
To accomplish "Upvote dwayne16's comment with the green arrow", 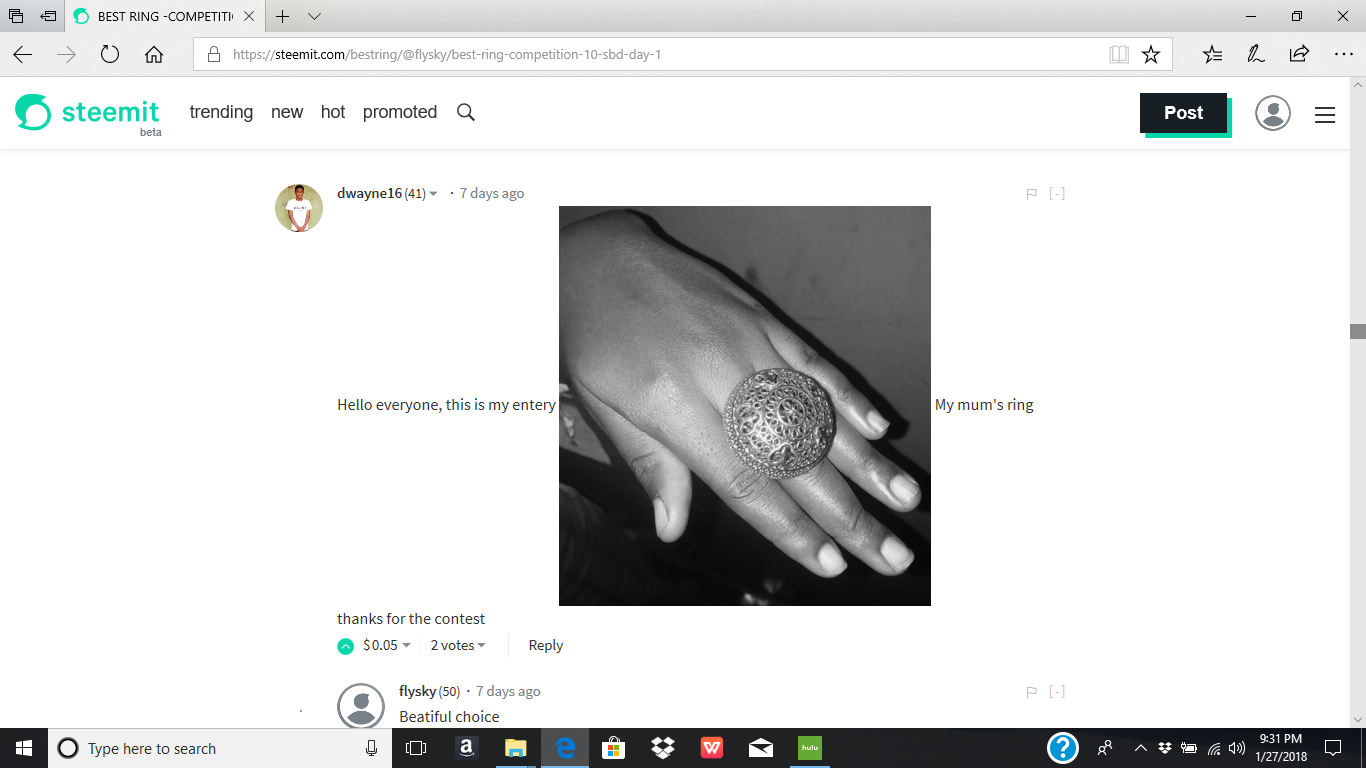I will (x=343, y=645).
